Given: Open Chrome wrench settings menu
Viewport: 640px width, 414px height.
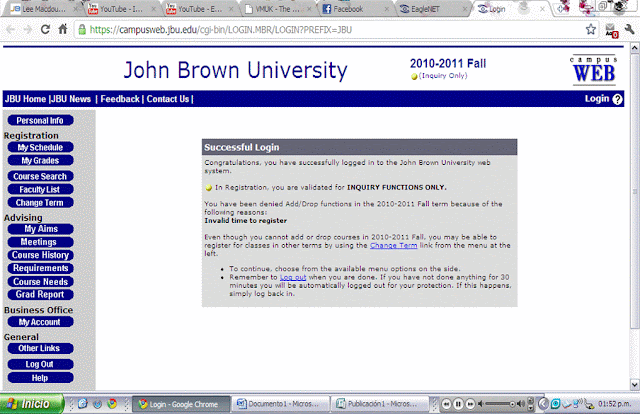Looking at the screenshot, I should (x=629, y=29).
